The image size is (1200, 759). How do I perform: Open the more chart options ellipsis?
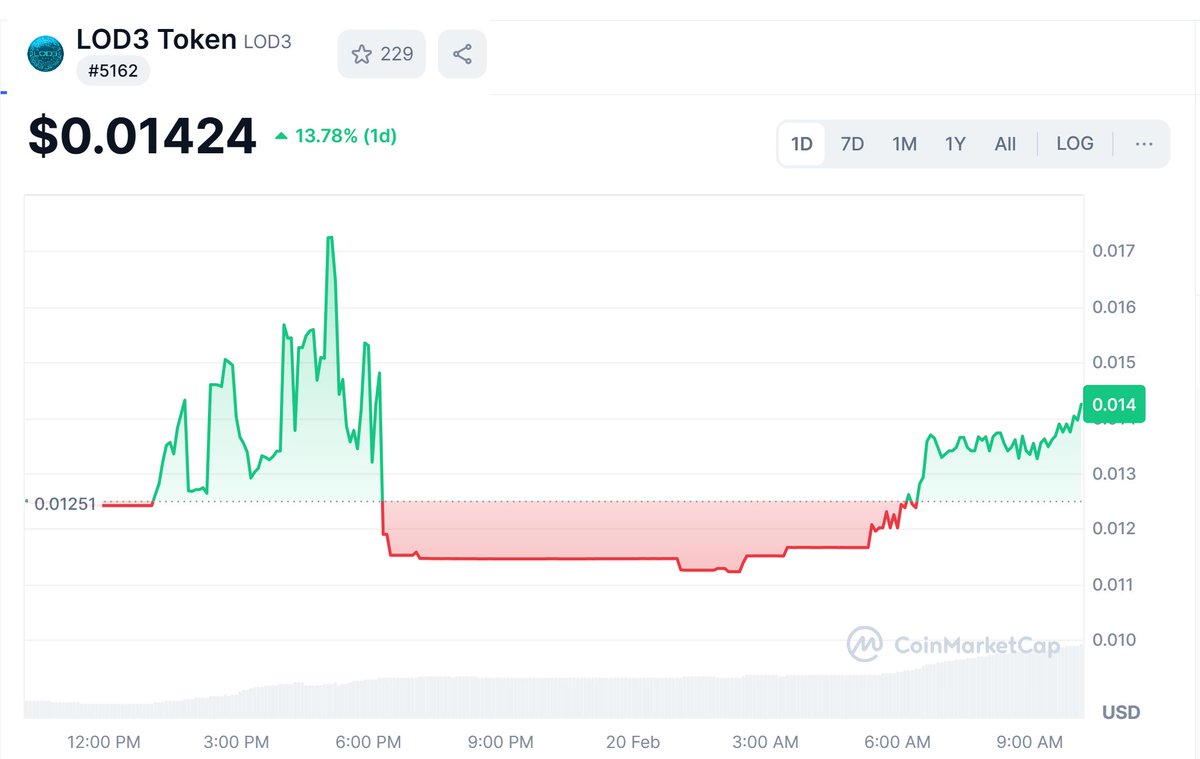pos(1144,144)
